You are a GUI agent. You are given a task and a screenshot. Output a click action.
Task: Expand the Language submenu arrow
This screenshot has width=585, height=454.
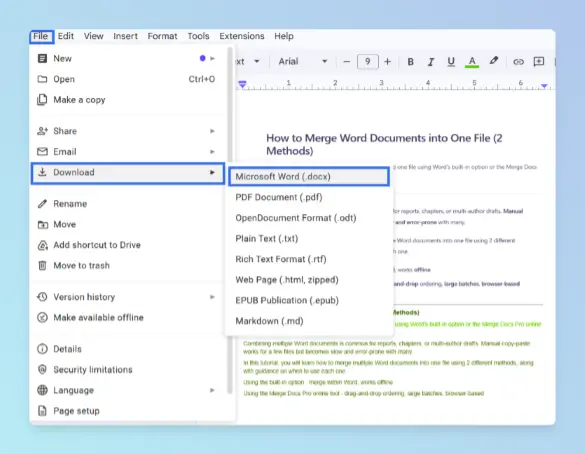(212, 390)
